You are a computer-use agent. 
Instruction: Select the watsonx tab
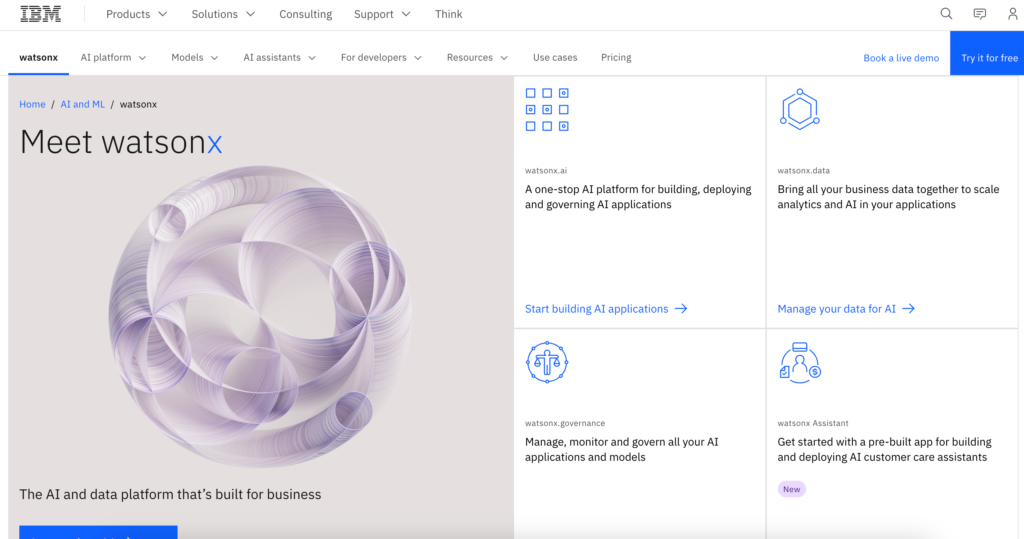coord(39,57)
